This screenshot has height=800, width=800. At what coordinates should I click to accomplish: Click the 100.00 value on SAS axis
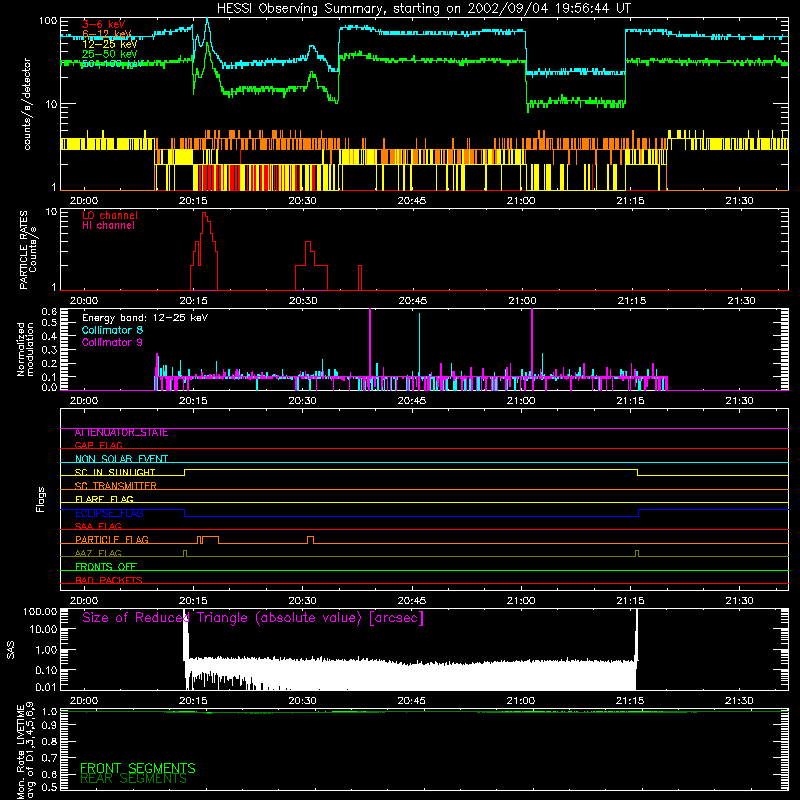tap(40, 612)
